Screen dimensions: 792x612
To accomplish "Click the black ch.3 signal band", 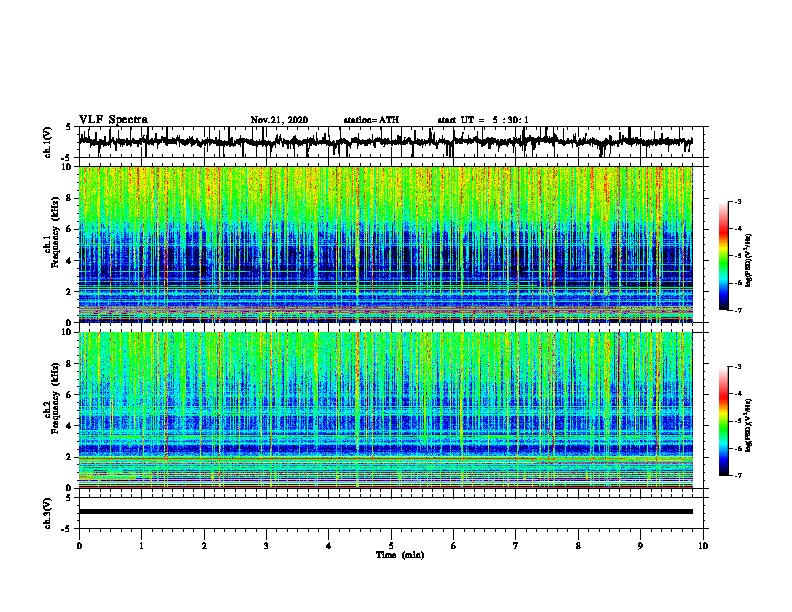I will (385, 512).
